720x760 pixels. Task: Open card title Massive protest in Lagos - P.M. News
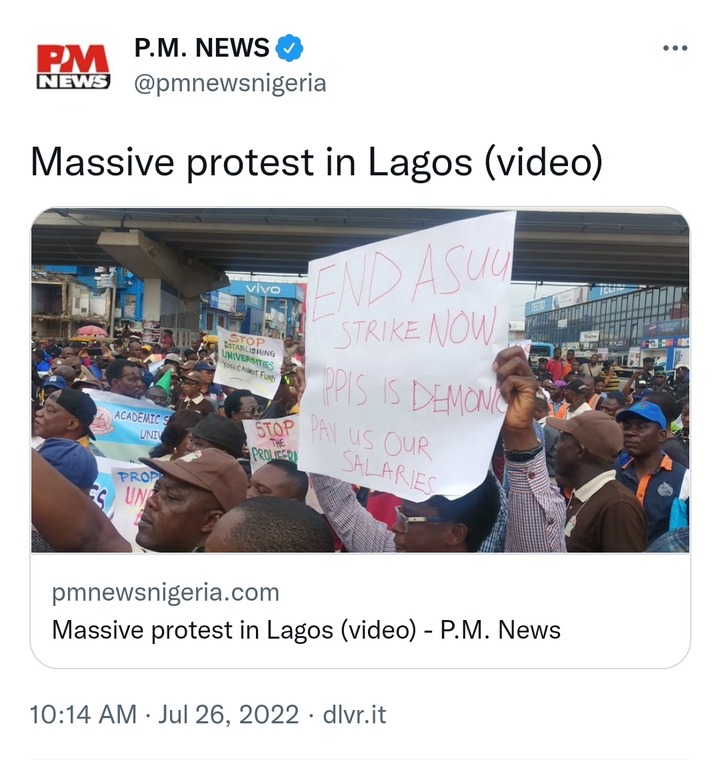click(306, 630)
